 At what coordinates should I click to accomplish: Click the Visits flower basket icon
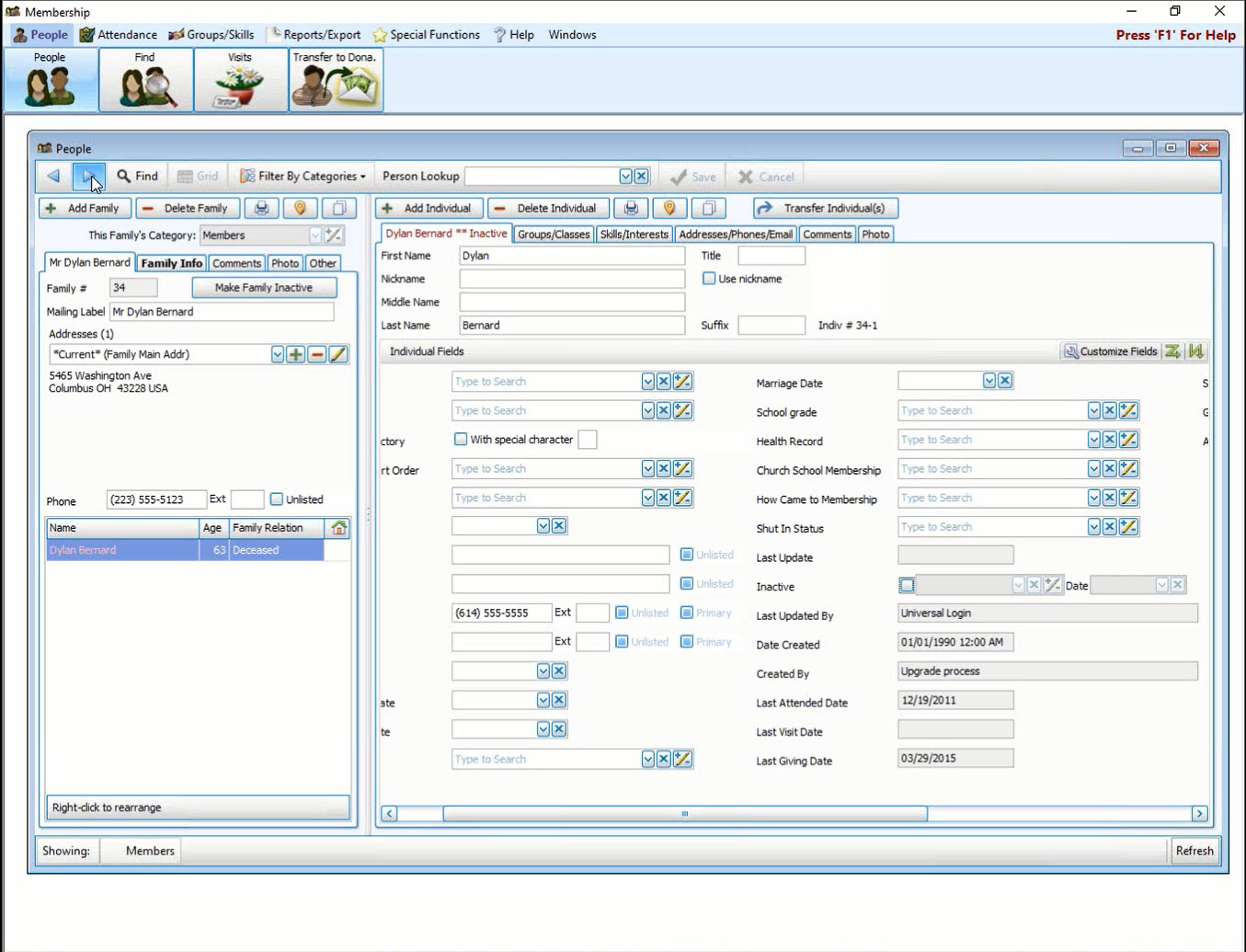pyautogui.click(x=240, y=81)
